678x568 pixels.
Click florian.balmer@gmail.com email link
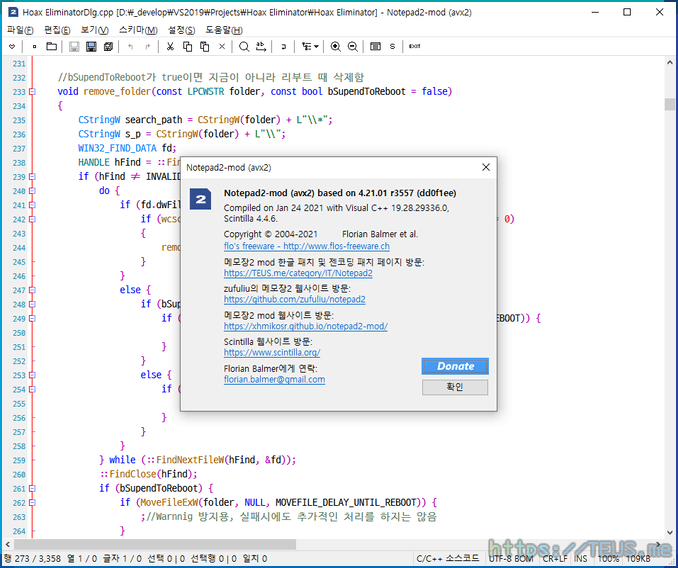point(274,379)
